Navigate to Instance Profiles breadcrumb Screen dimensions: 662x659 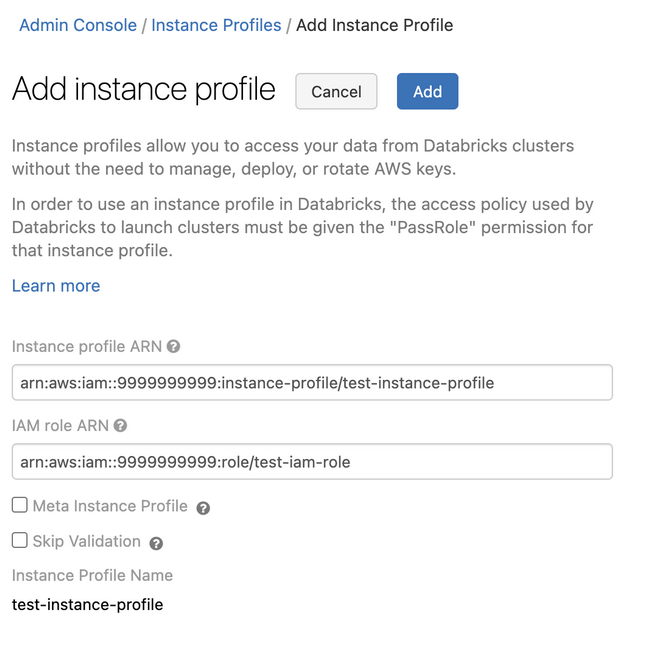[x=216, y=25]
